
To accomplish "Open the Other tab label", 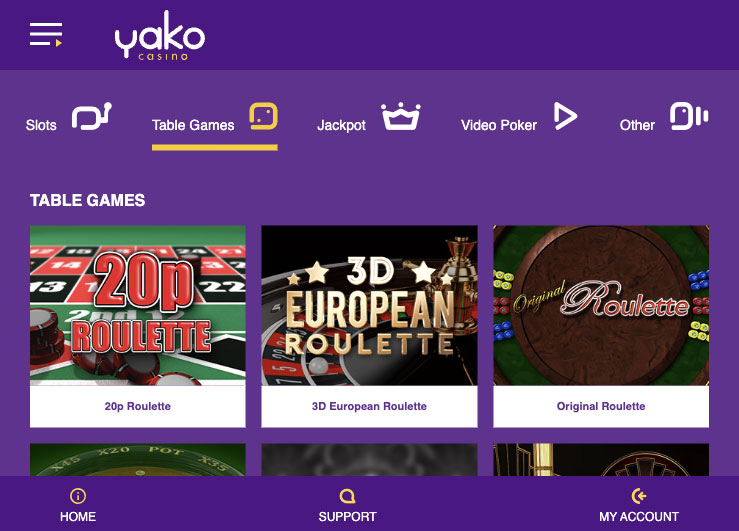I will pyautogui.click(x=637, y=125).
